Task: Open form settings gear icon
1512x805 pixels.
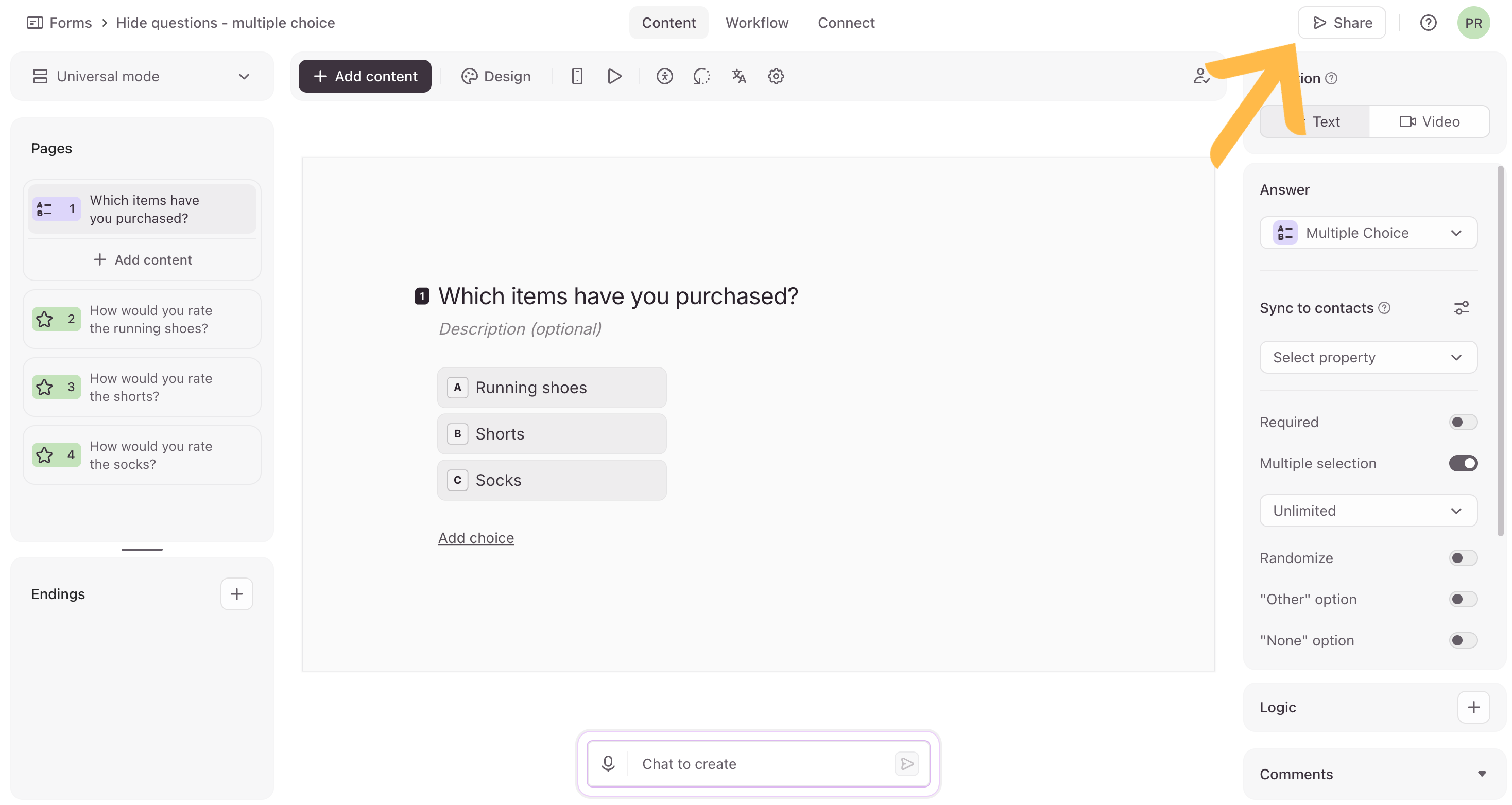Action: (x=776, y=76)
